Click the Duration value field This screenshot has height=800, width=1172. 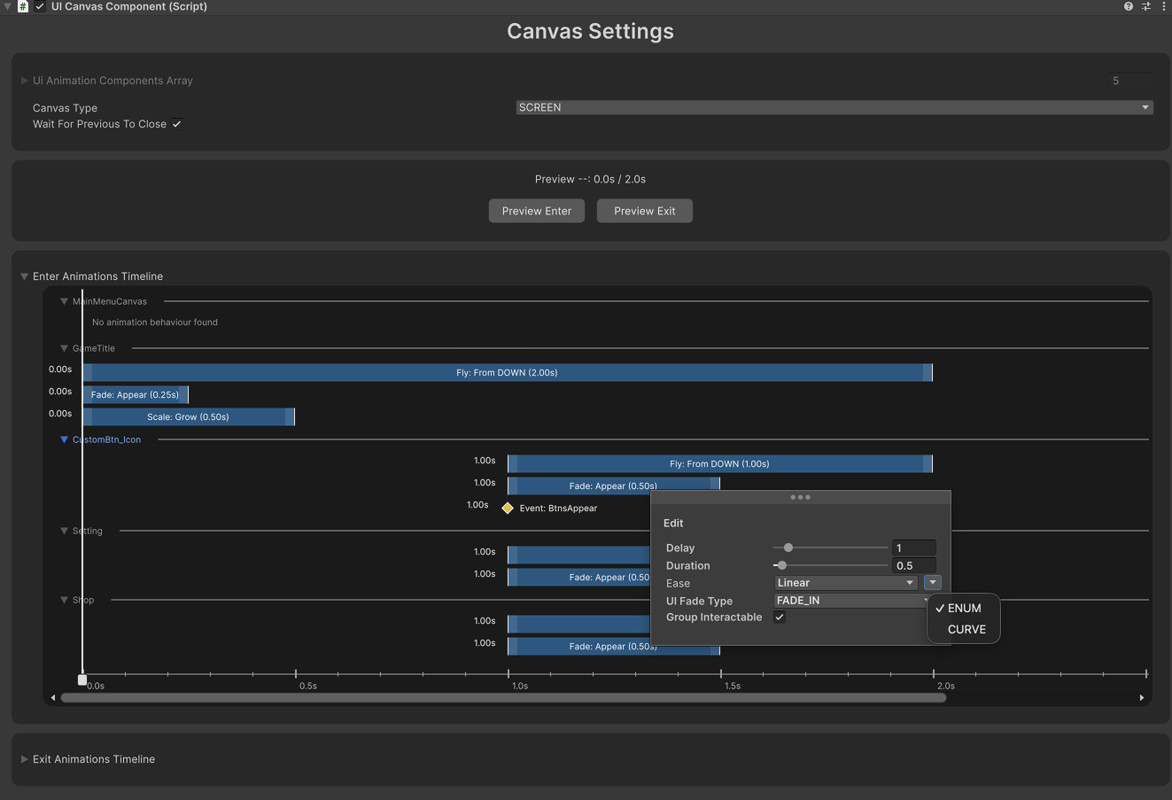[913, 566]
